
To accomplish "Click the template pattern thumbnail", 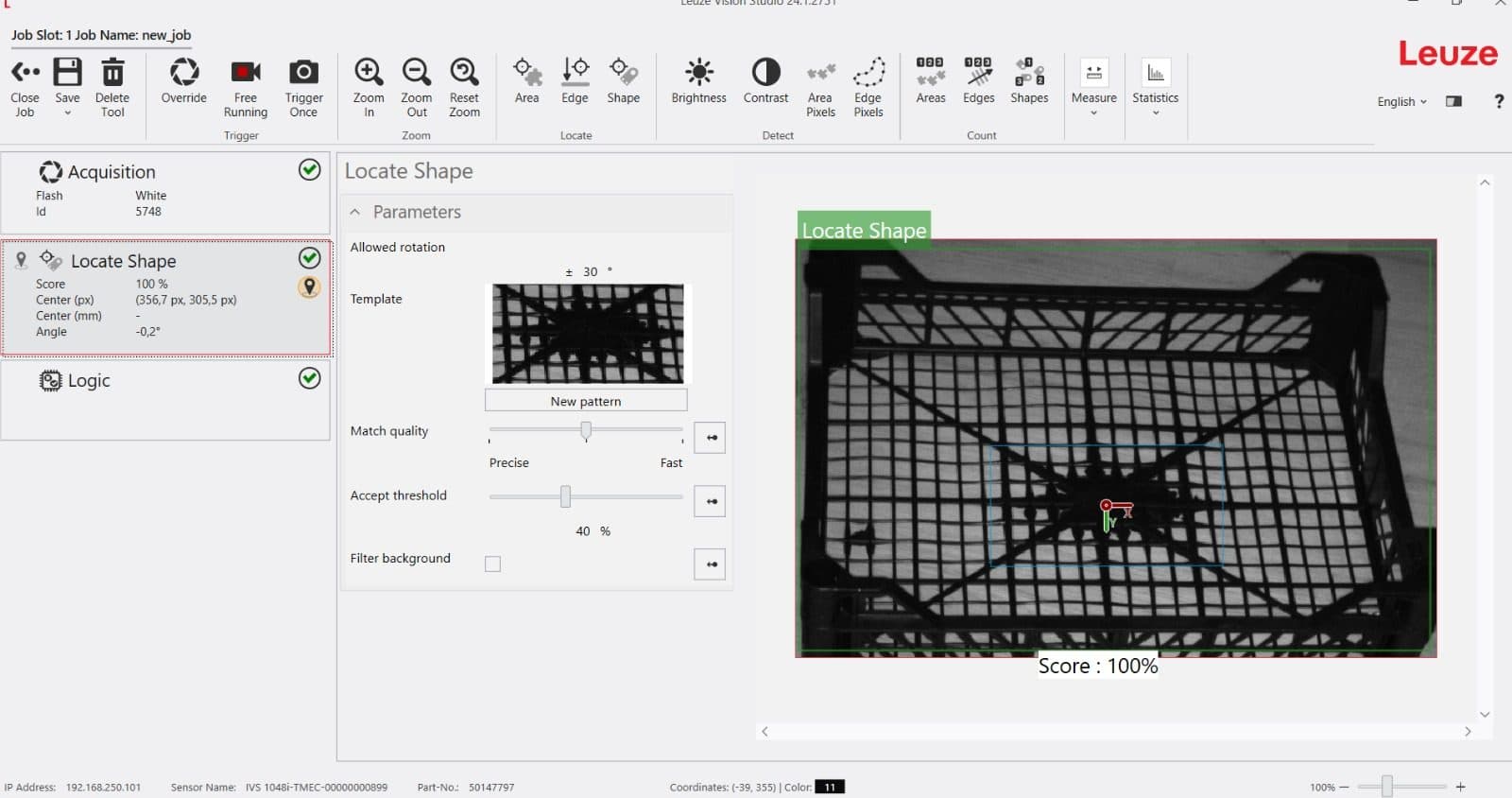I will [x=588, y=334].
